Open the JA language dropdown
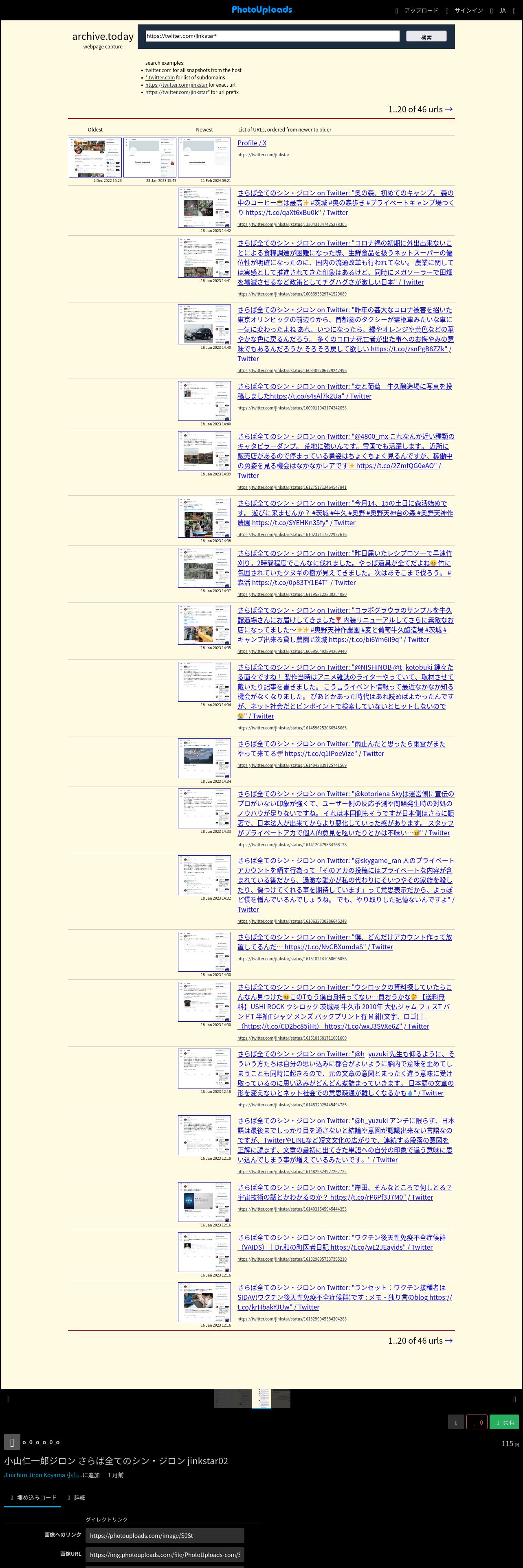Screen dimensions: 523x1568 pos(498,10)
